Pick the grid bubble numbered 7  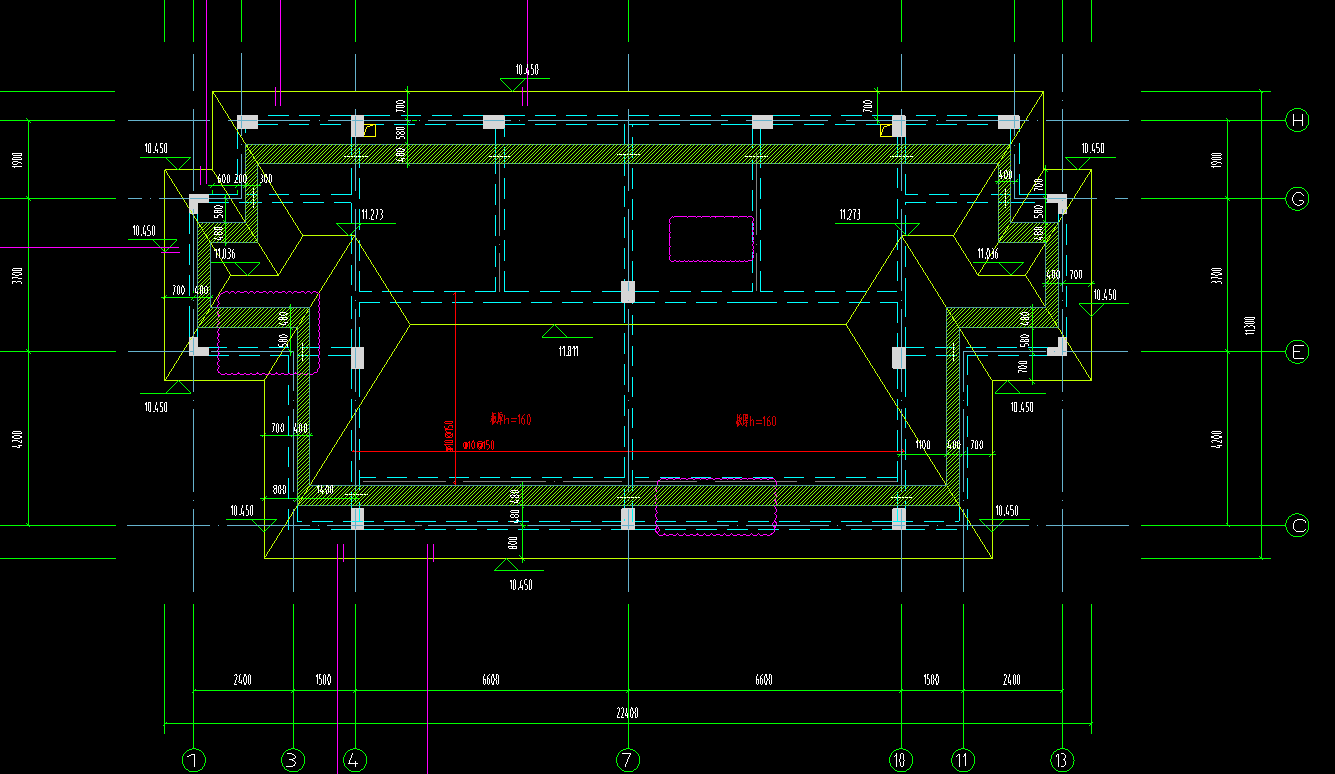(627, 760)
